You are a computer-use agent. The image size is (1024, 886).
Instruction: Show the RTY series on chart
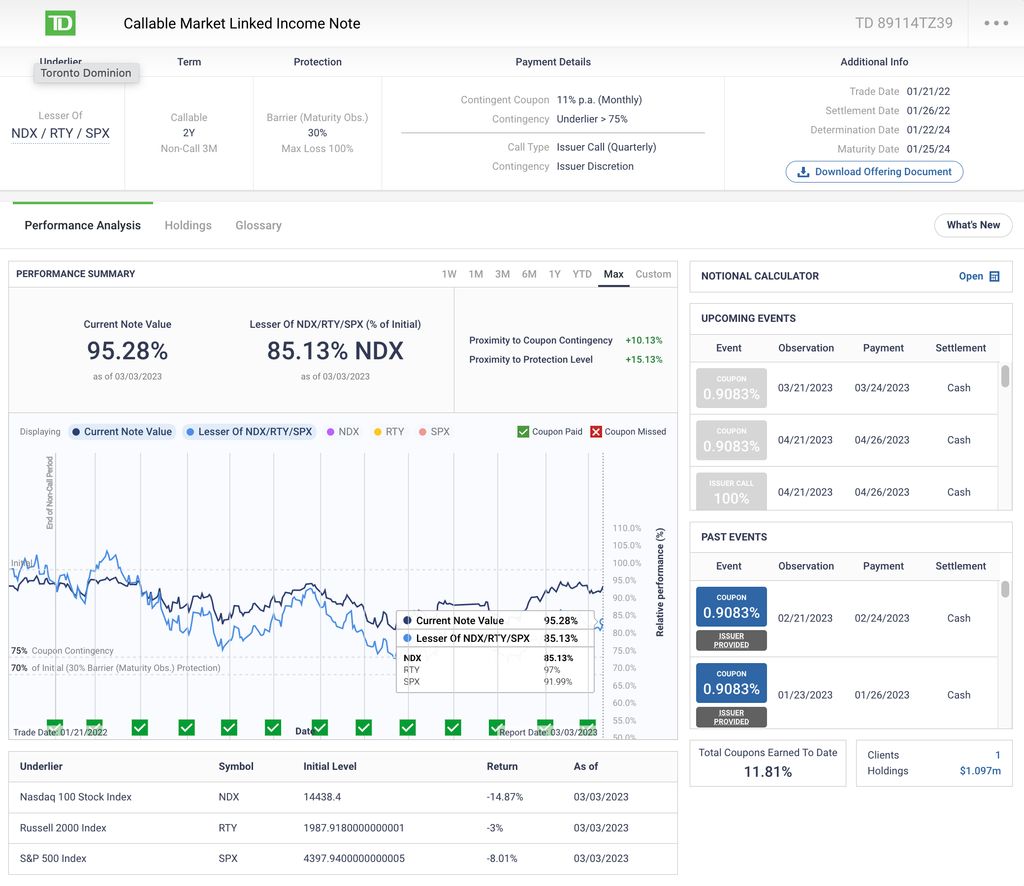389,432
